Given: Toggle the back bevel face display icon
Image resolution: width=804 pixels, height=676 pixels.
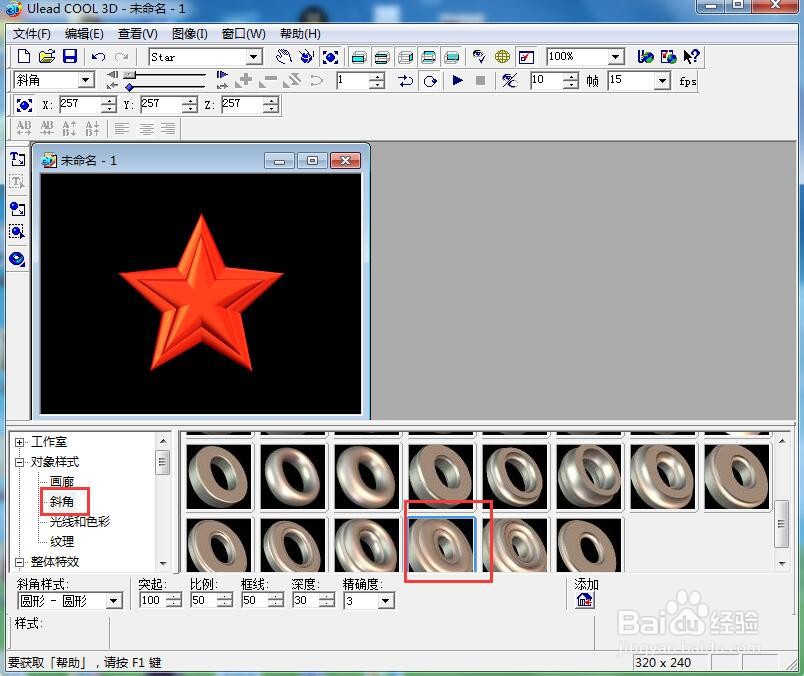Looking at the screenshot, I should tap(428, 57).
